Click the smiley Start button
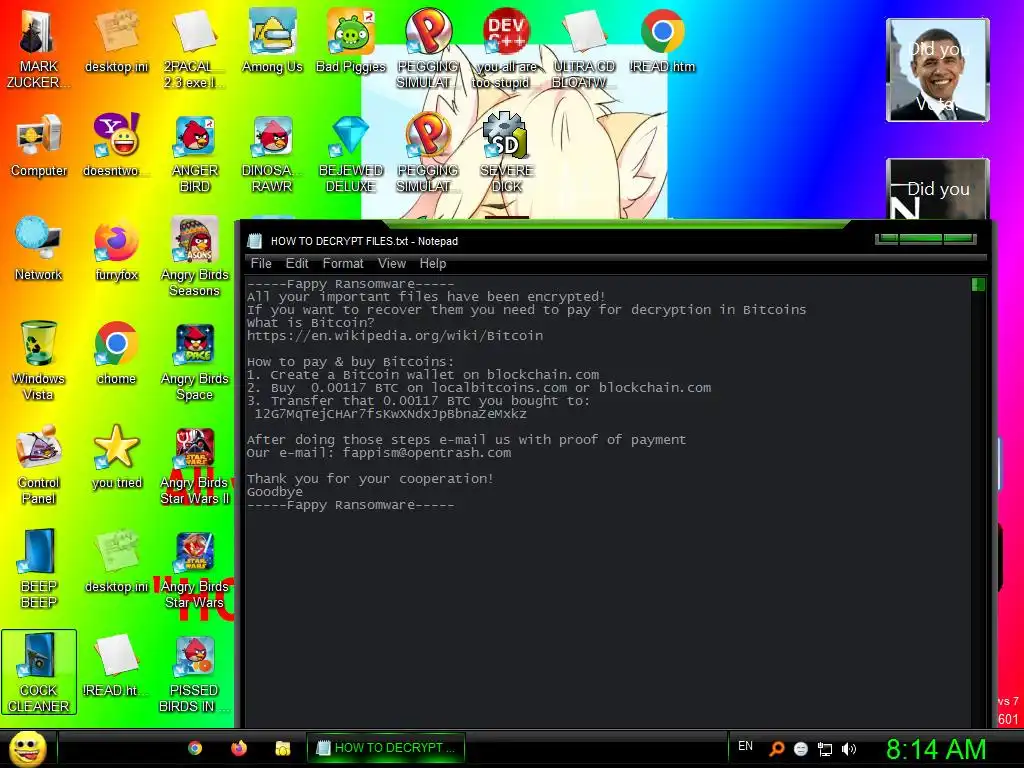The height and width of the screenshot is (768, 1024). pos(28,748)
